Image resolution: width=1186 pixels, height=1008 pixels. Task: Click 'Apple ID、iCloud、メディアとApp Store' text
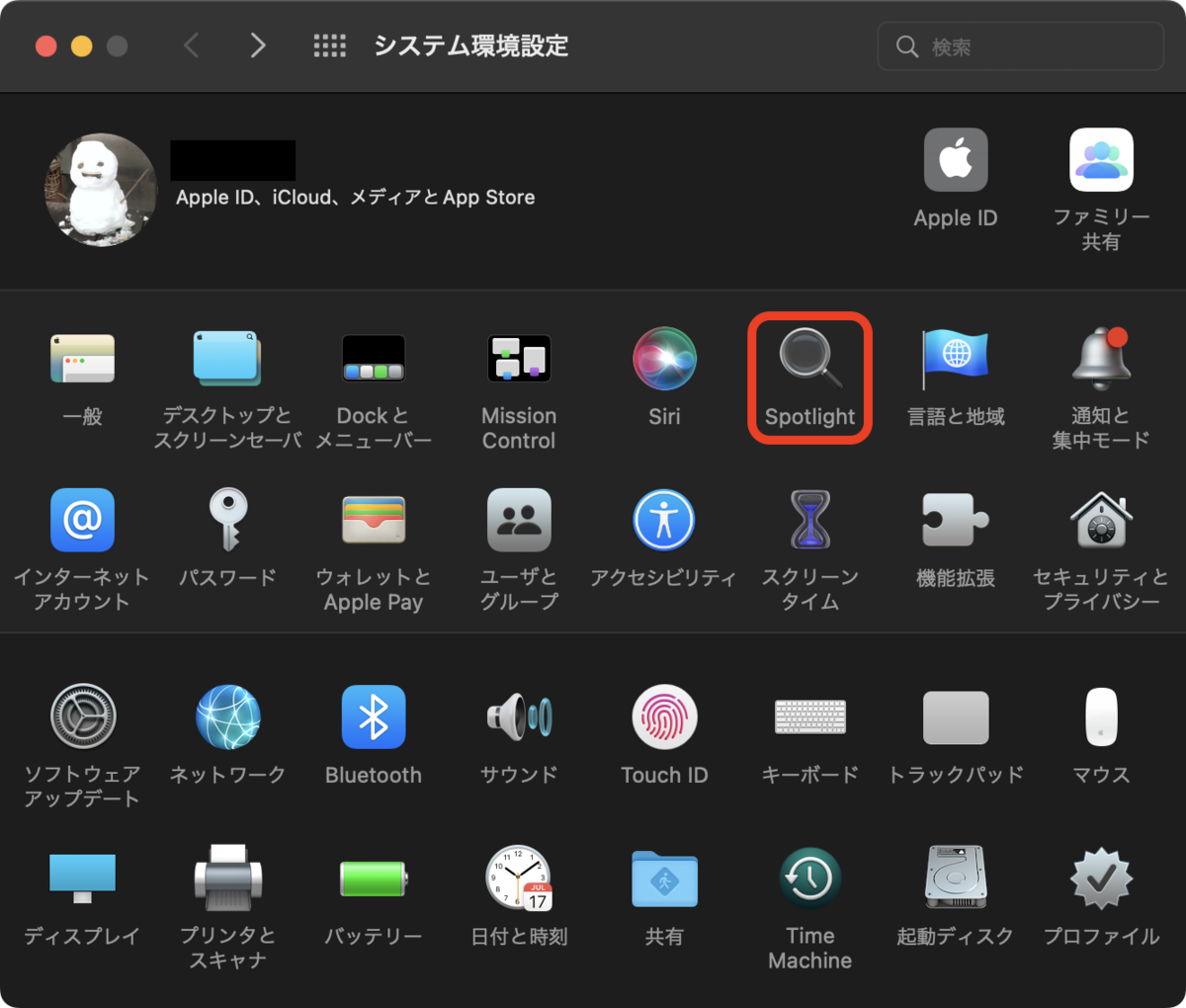point(356,198)
